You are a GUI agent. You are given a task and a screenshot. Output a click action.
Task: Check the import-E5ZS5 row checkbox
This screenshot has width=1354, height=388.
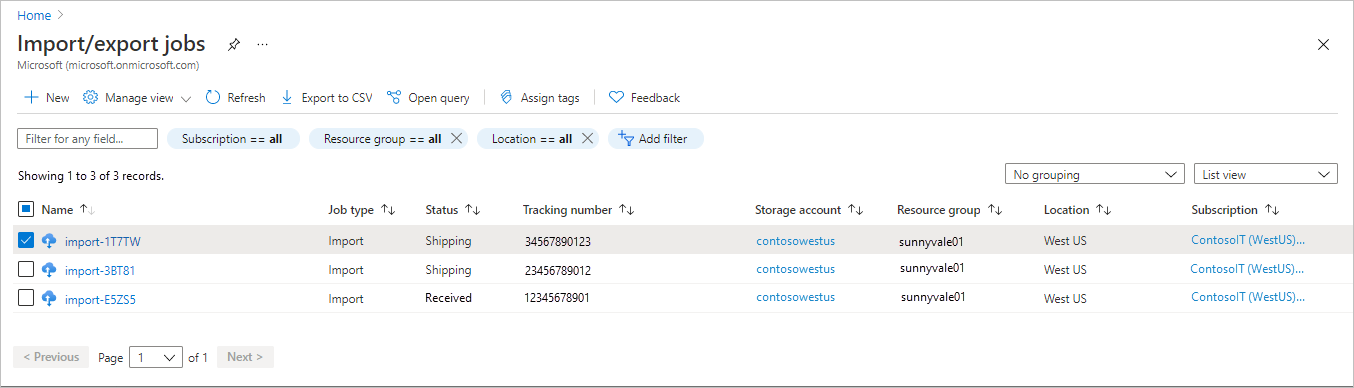[x=26, y=298]
